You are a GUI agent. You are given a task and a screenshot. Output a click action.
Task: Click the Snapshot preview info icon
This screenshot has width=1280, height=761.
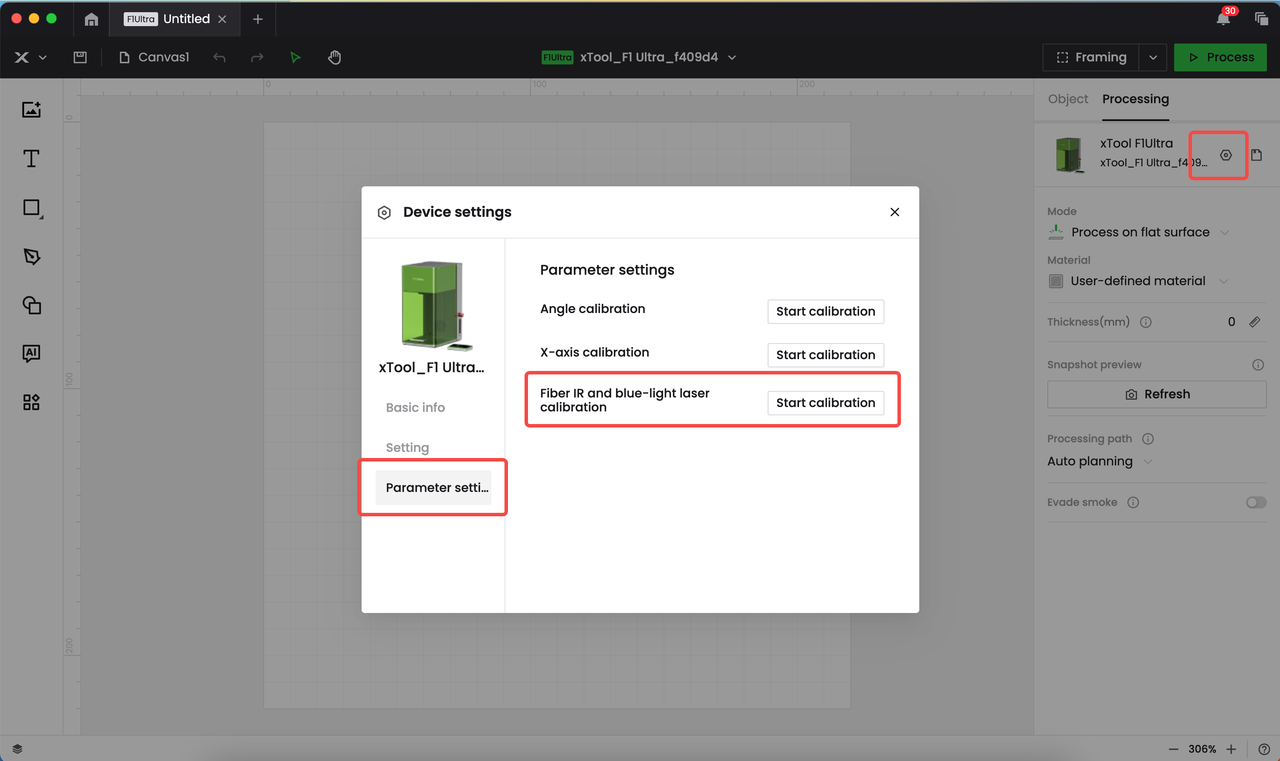(1258, 365)
